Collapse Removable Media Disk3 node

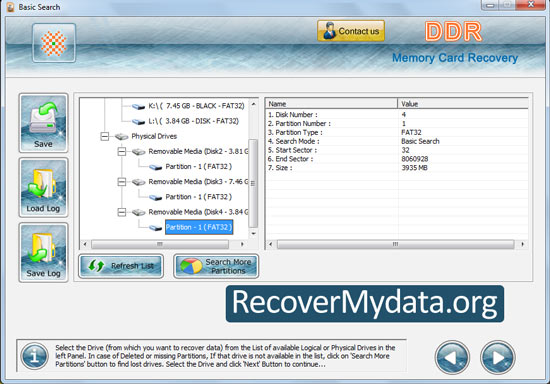[x=122, y=182]
